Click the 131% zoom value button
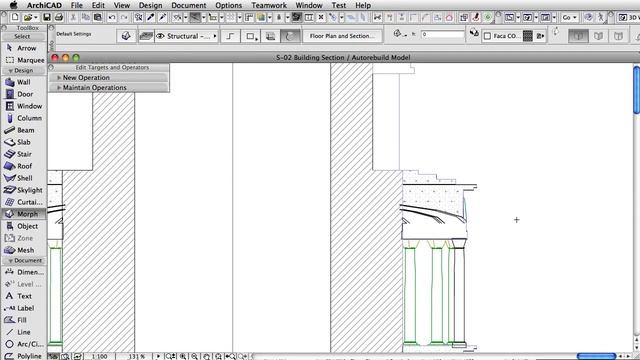The height and width of the screenshot is (360, 640). click(136, 356)
